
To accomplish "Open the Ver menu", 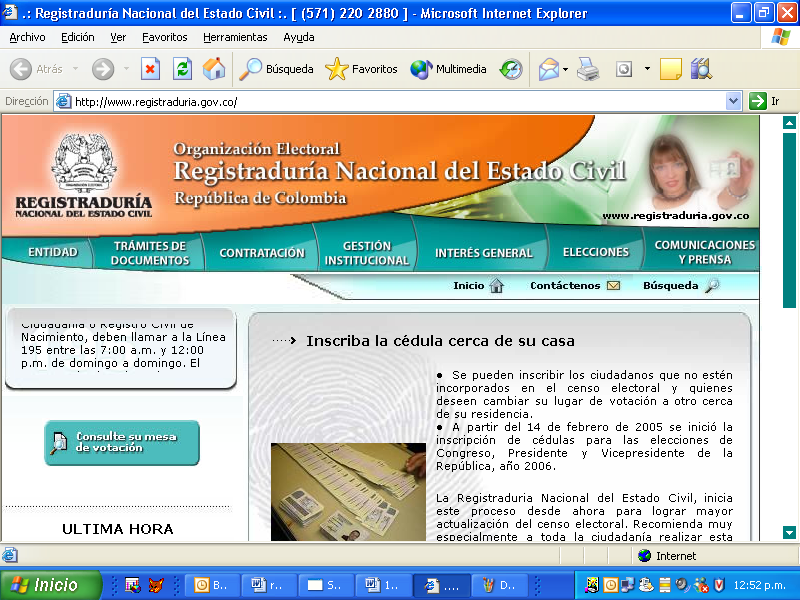I will (118, 37).
